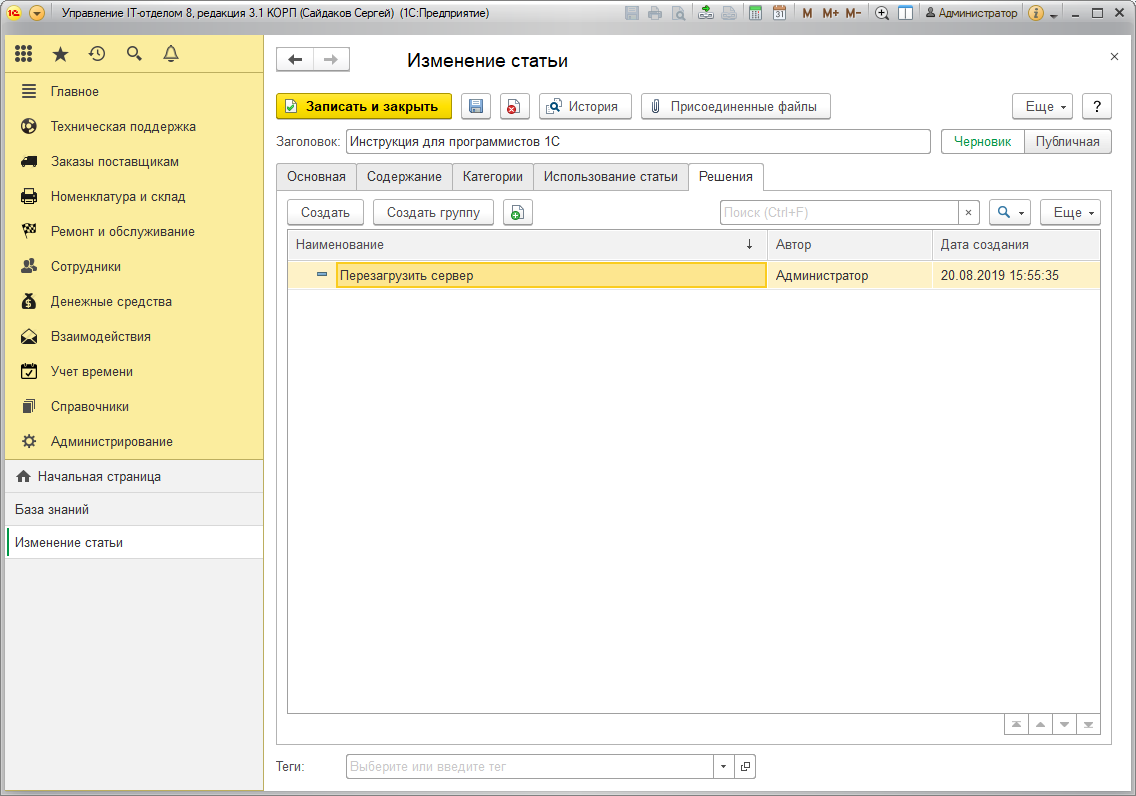The image size is (1136, 796).
Task: Open global search magnifier icon
Action: [134, 54]
